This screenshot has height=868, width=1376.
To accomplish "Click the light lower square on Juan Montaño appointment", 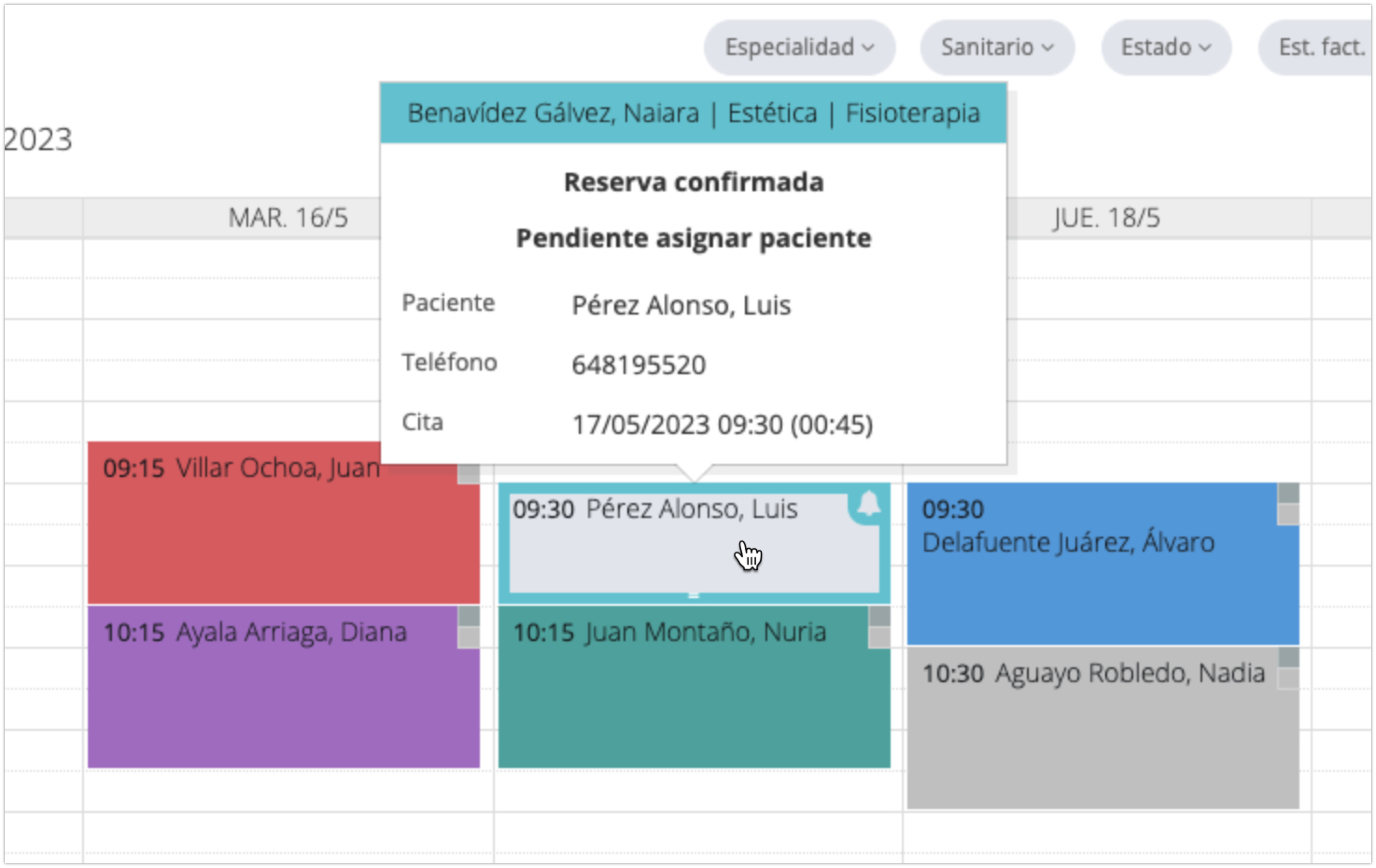I will point(879,638).
